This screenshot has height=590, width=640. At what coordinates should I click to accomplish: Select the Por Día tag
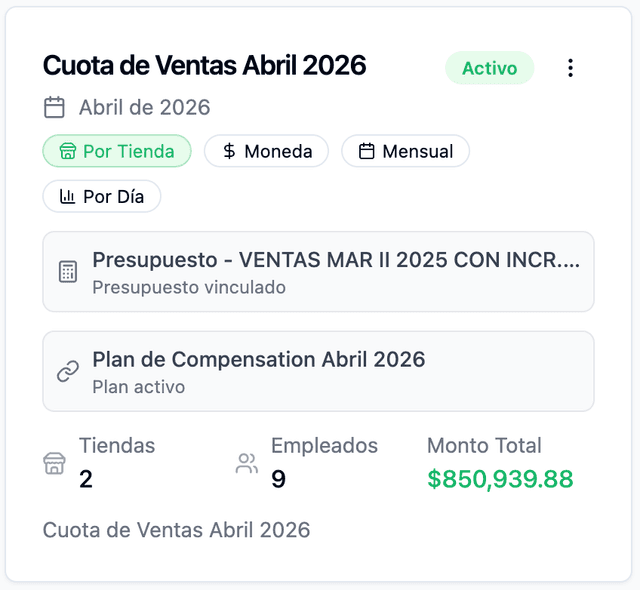coord(102,196)
